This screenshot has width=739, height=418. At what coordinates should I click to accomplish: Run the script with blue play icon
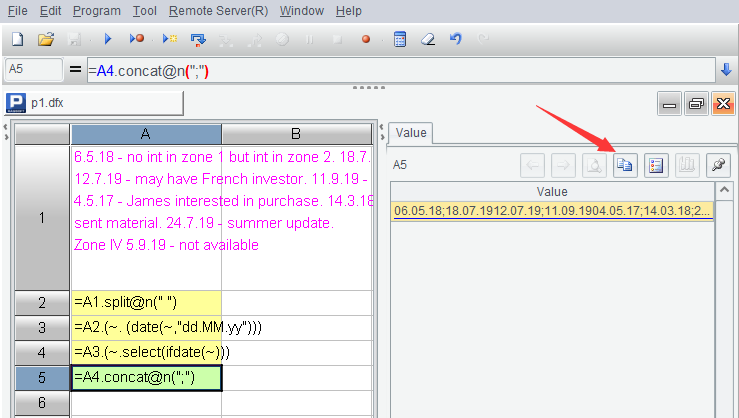(107, 39)
